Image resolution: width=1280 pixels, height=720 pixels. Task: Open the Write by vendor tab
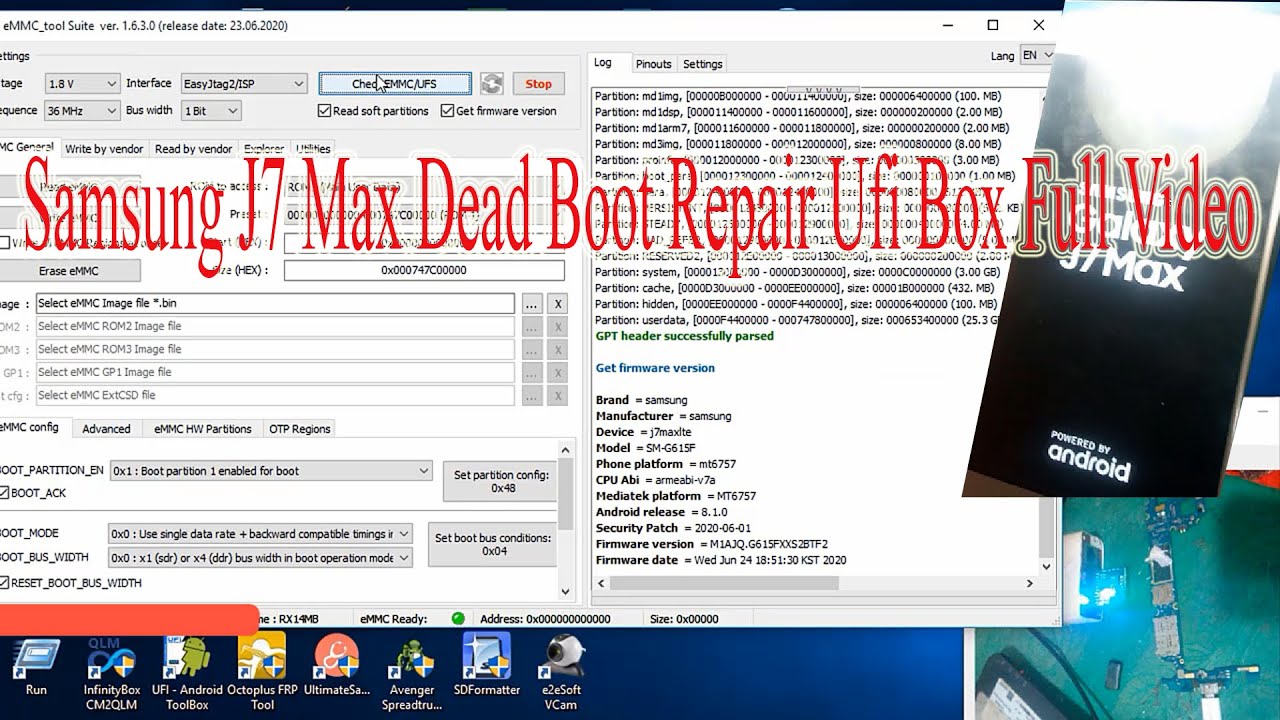(x=104, y=149)
